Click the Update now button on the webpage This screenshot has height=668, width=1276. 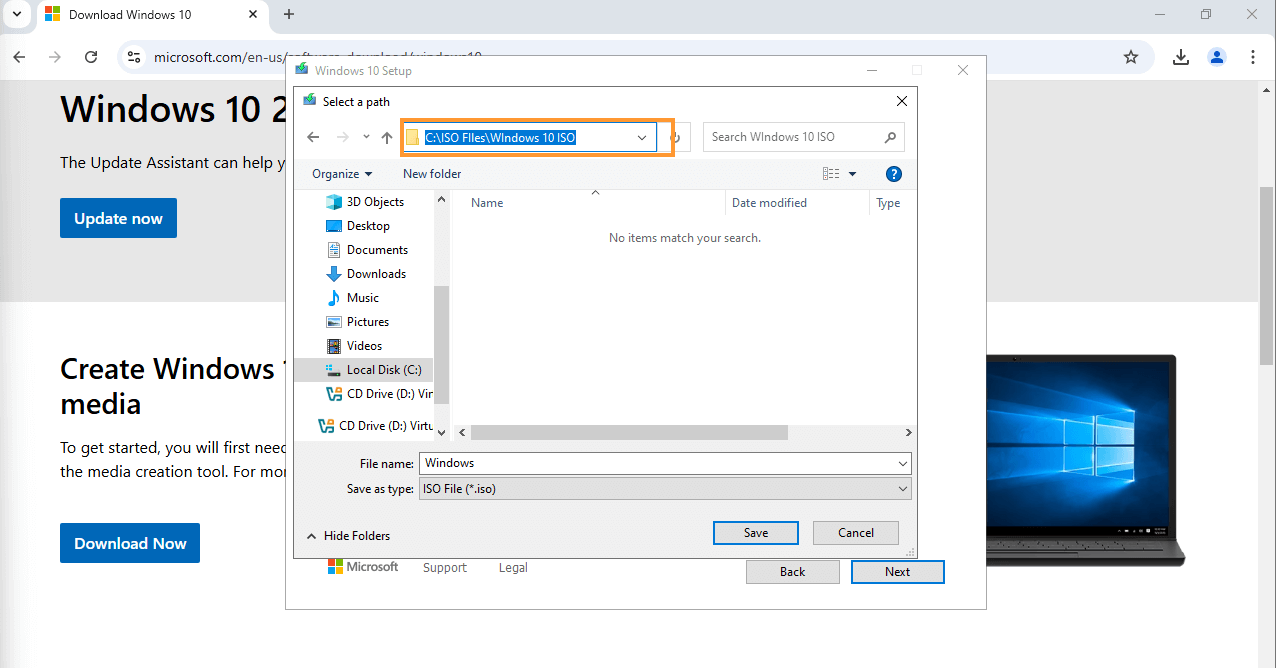tap(118, 219)
